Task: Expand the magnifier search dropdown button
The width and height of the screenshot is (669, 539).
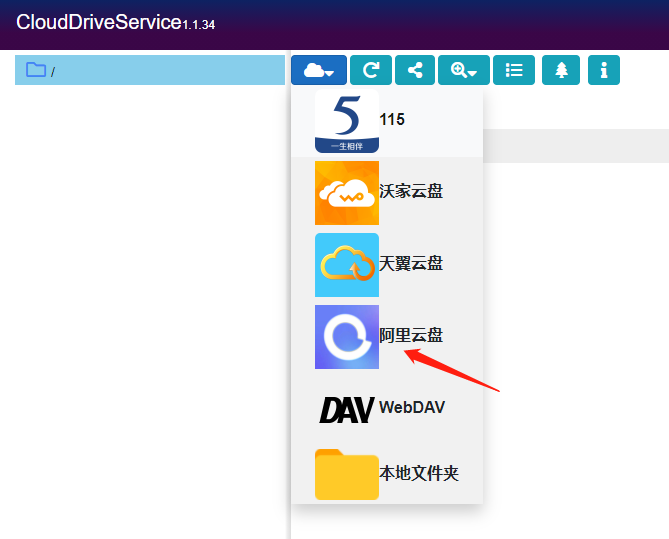Action: 464,70
